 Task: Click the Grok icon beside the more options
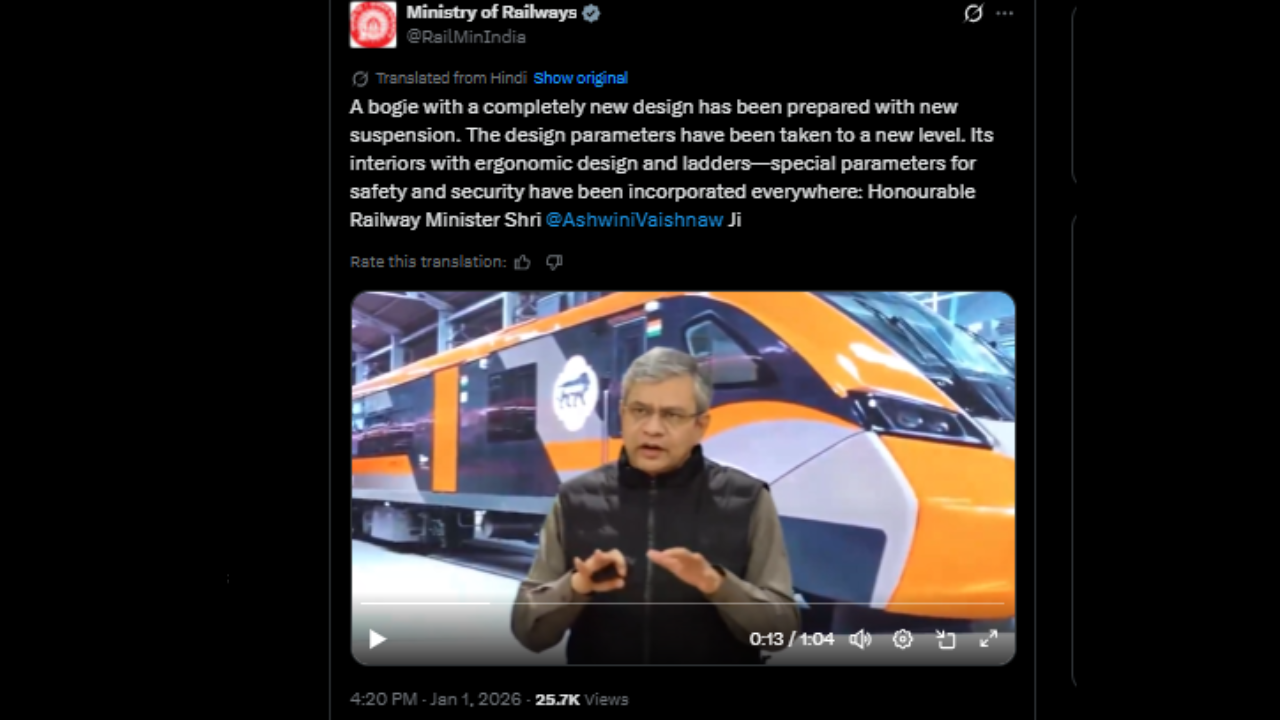[x=973, y=14]
